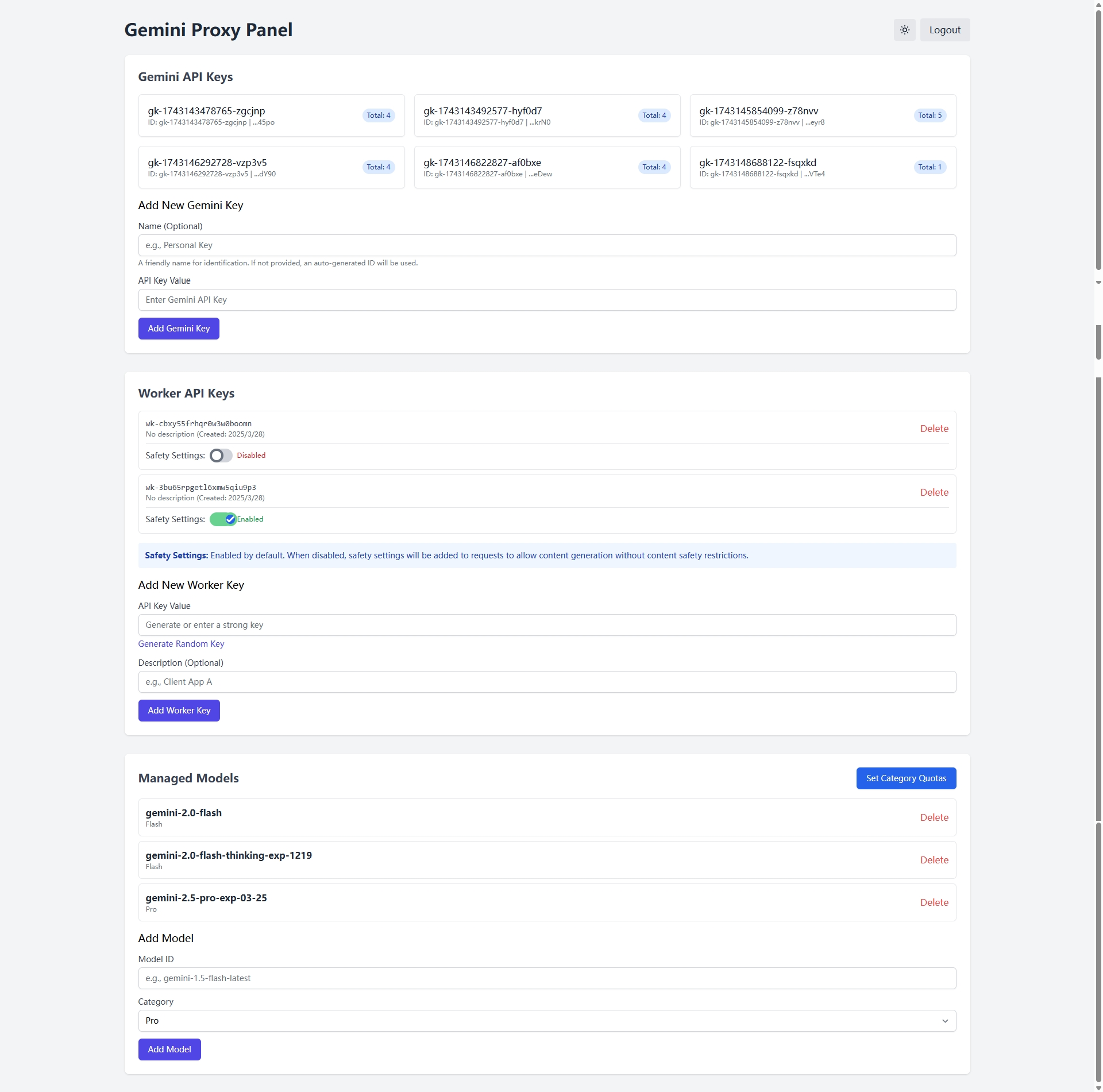The height and width of the screenshot is (1092, 1103).
Task: Click the worker key Description field
Action: point(547,682)
